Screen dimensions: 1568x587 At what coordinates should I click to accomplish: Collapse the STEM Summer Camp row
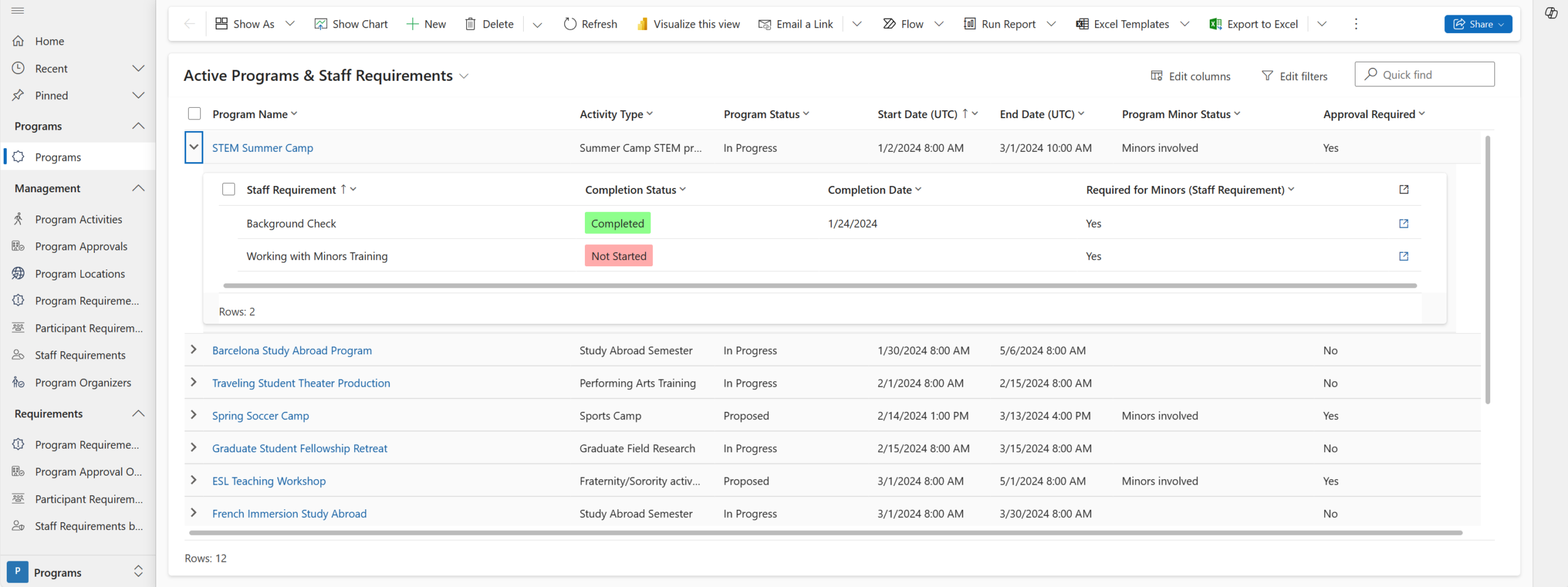[194, 147]
